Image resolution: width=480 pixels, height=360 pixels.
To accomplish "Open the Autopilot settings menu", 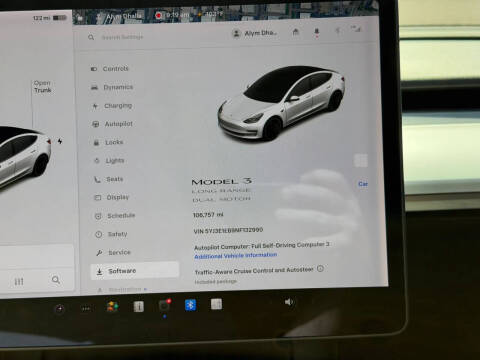I will point(112,124).
